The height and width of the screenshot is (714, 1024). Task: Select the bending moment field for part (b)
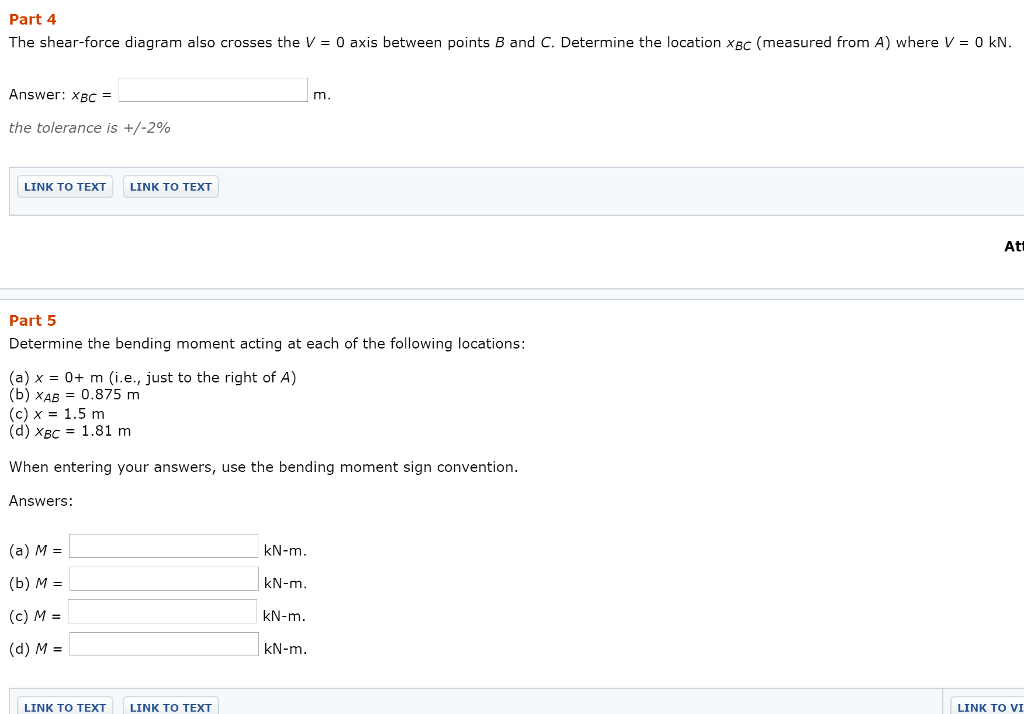coord(163,578)
